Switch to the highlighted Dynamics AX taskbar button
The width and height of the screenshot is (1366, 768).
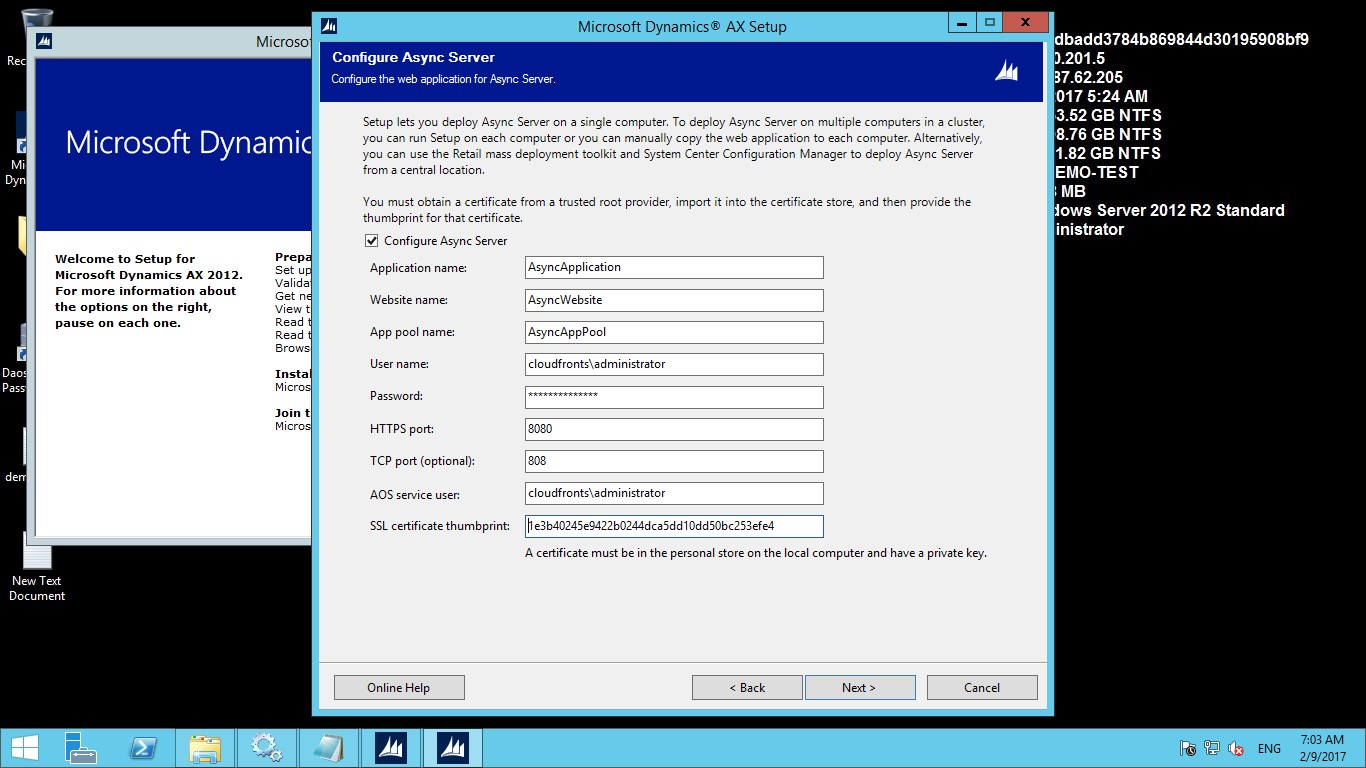point(453,748)
